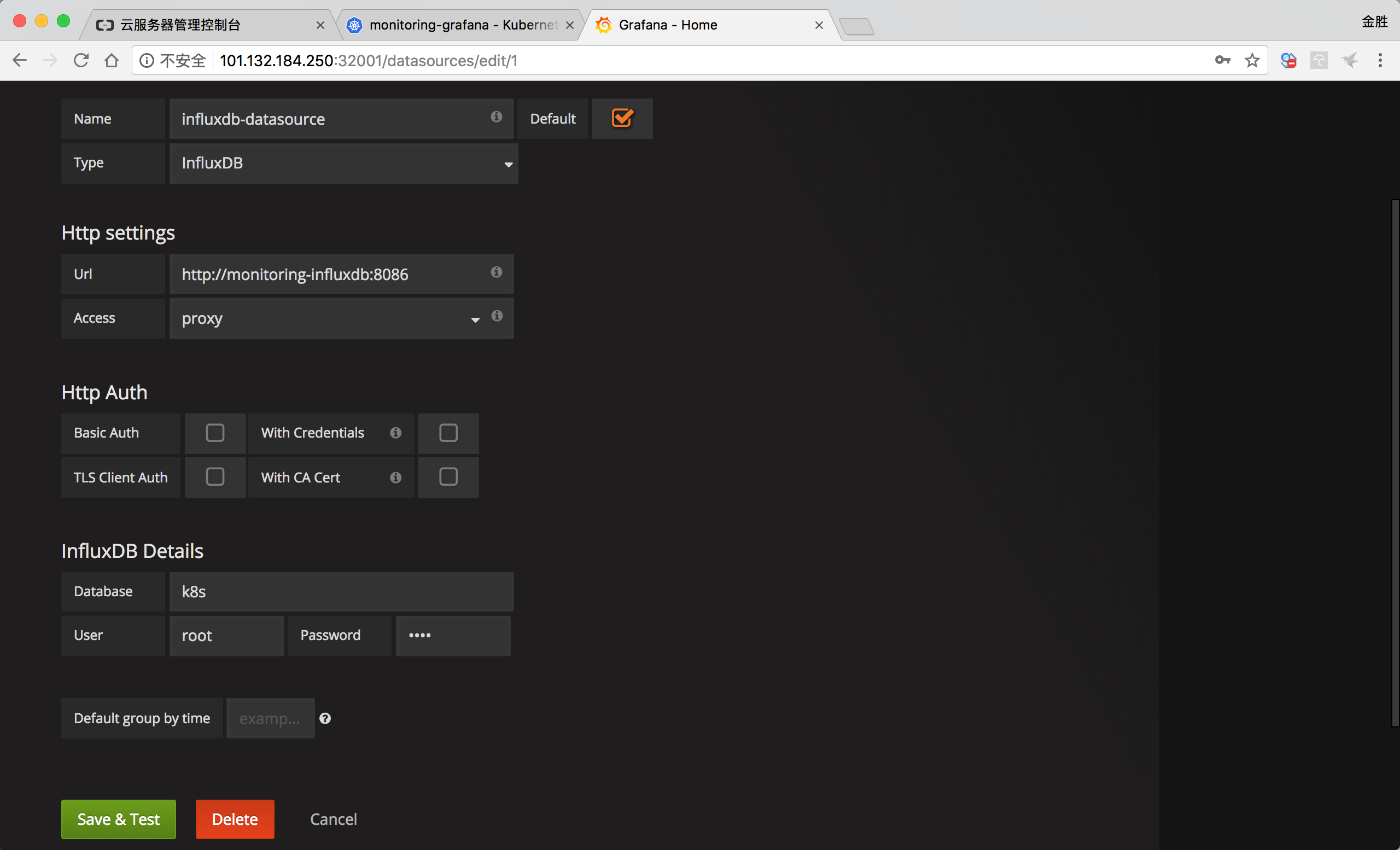Close the 云服务器管理控制台 tab
This screenshot has width=1400, height=850.
(x=320, y=25)
